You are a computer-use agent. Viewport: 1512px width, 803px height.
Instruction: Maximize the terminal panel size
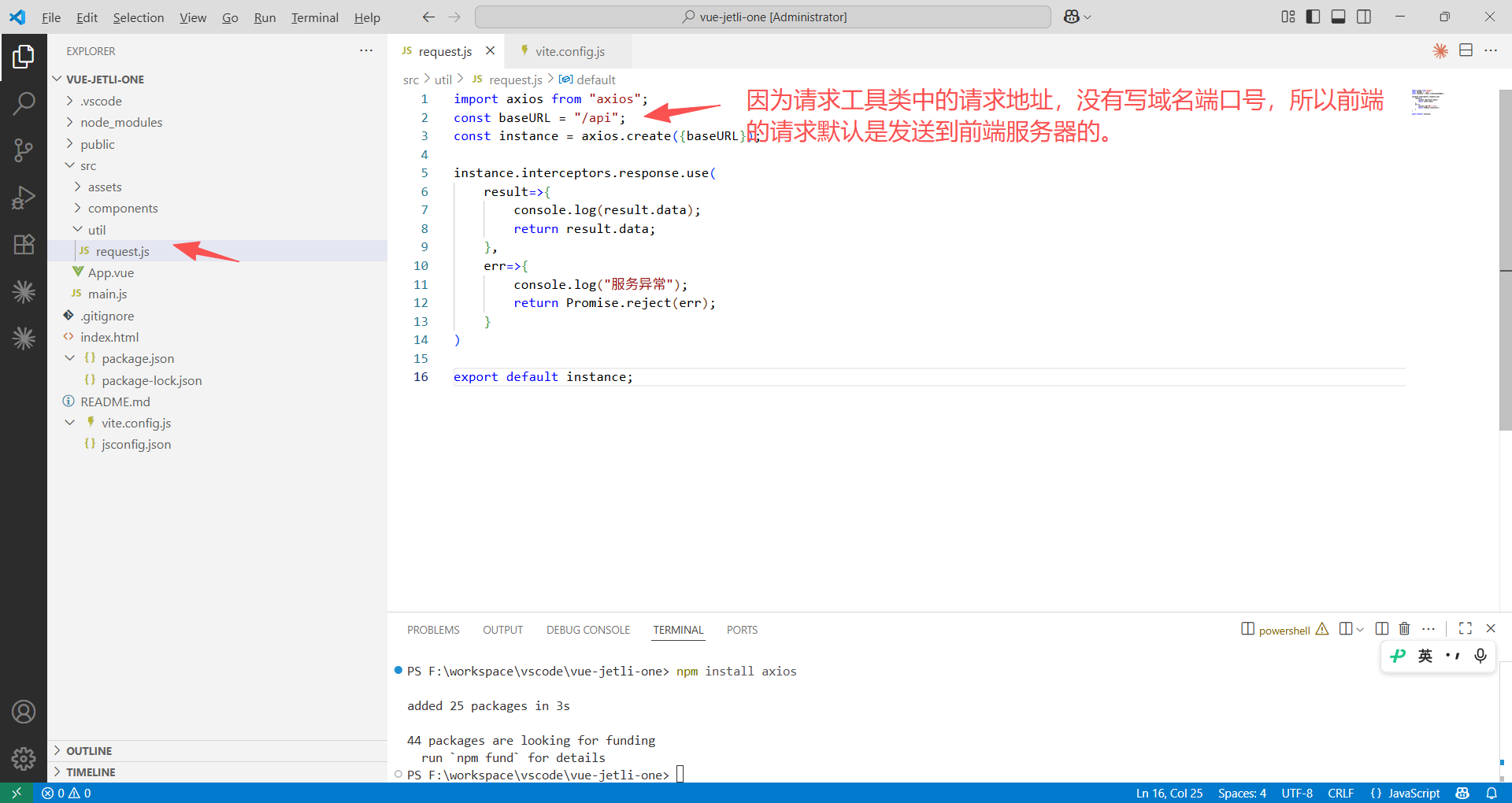pyautogui.click(x=1466, y=628)
